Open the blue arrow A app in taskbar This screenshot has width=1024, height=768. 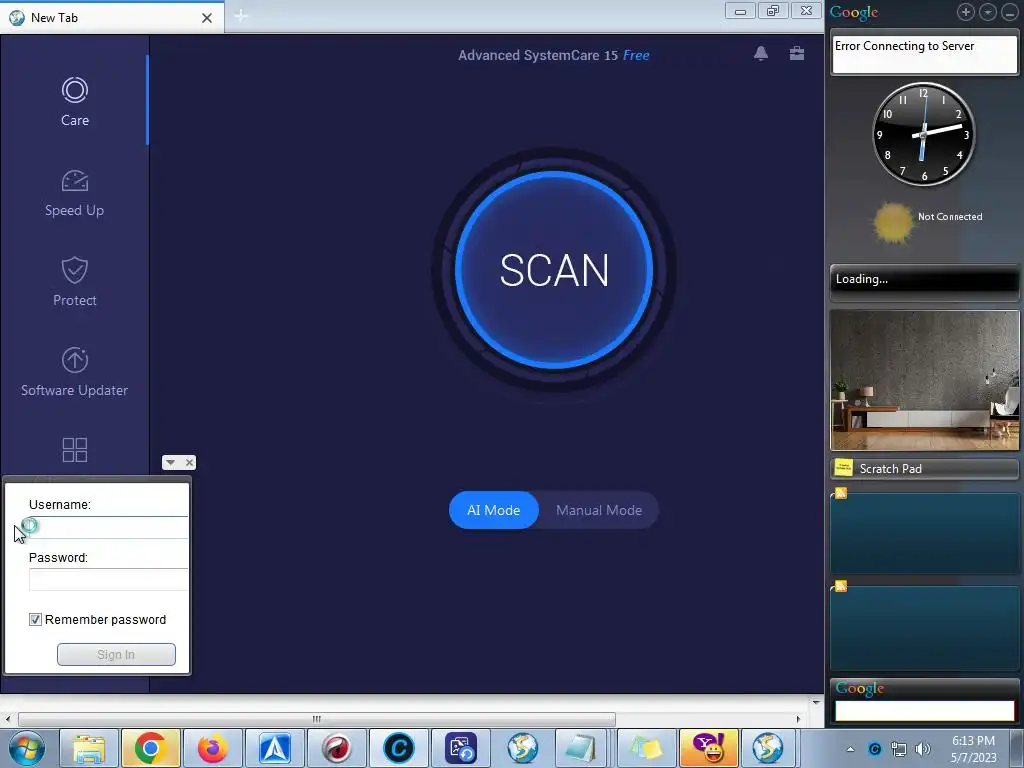tap(274, 748)
